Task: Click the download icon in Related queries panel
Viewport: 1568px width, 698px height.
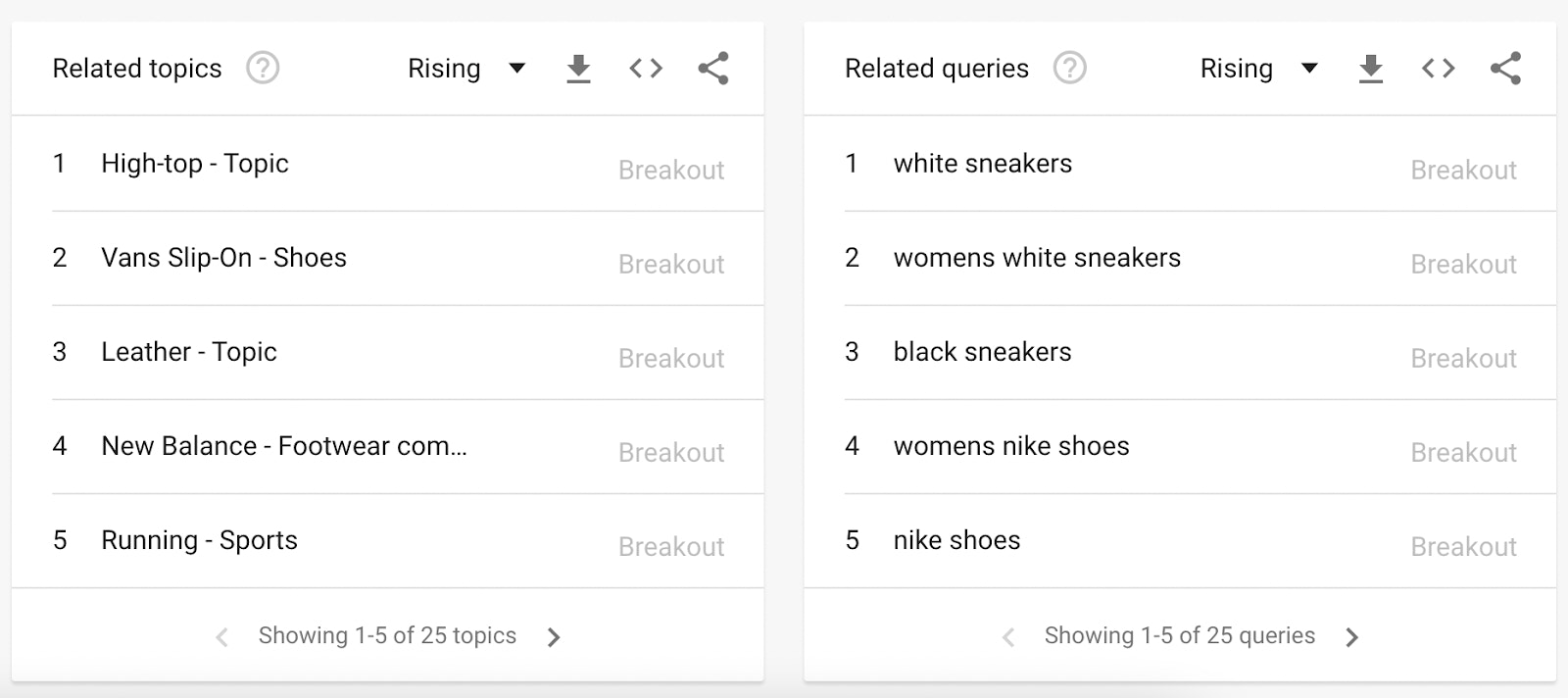Action: point(1370,68)
